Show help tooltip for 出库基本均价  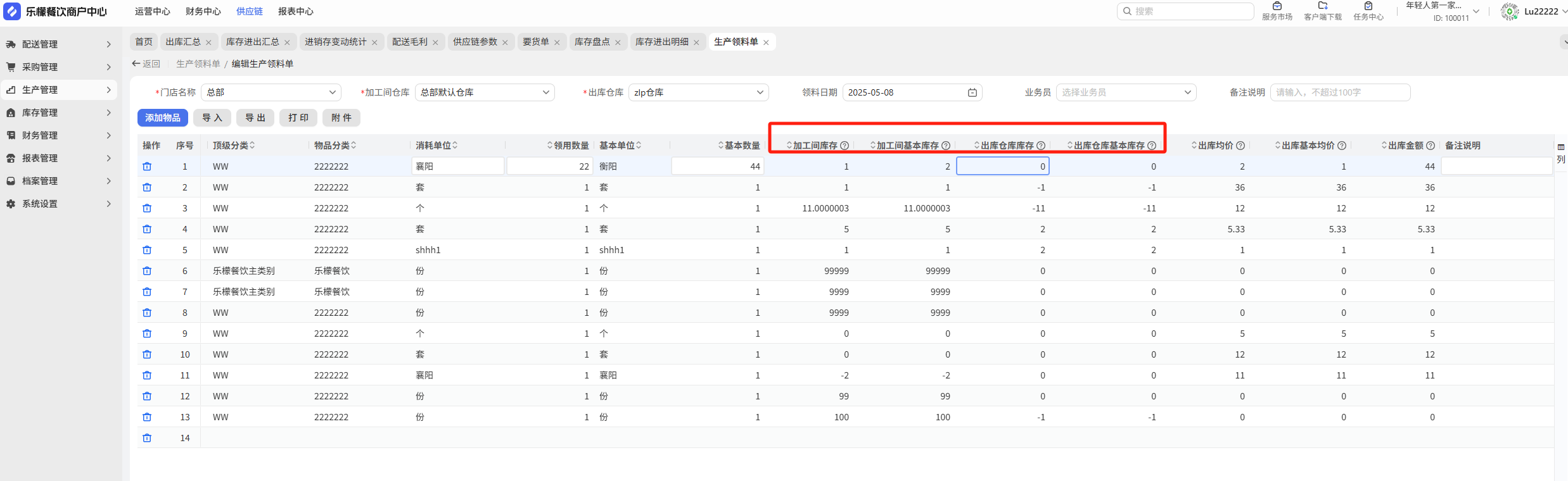(1342, 146)
